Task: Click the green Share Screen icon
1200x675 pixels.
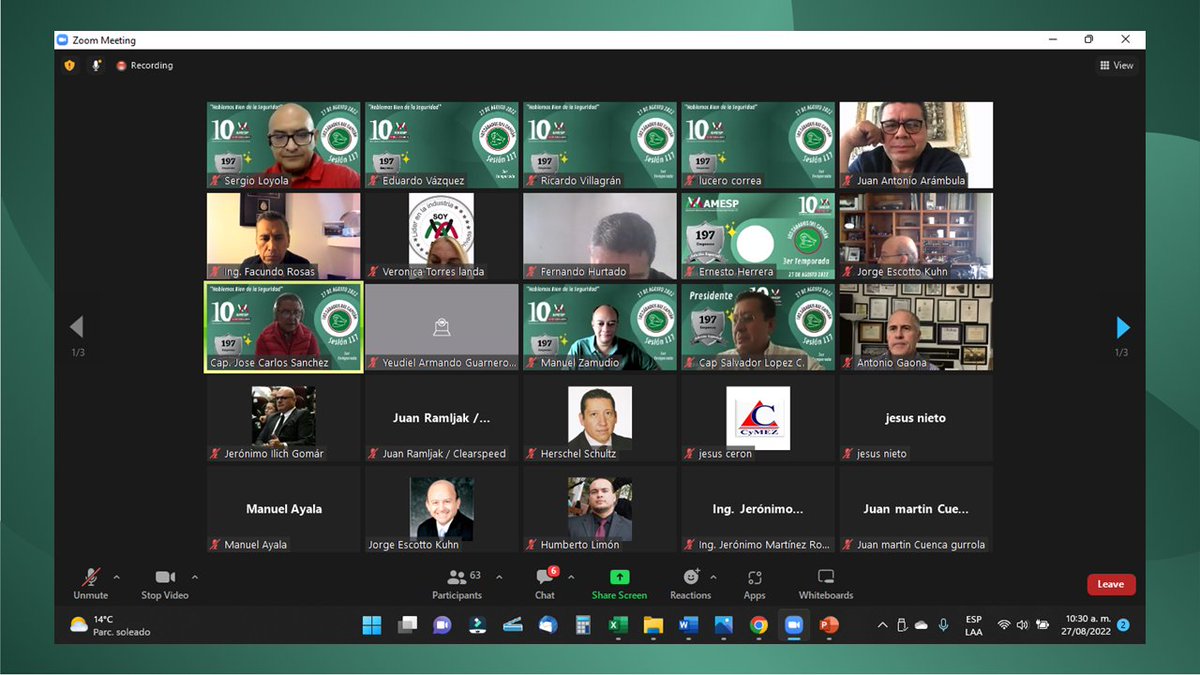Action: pos(619,577)
